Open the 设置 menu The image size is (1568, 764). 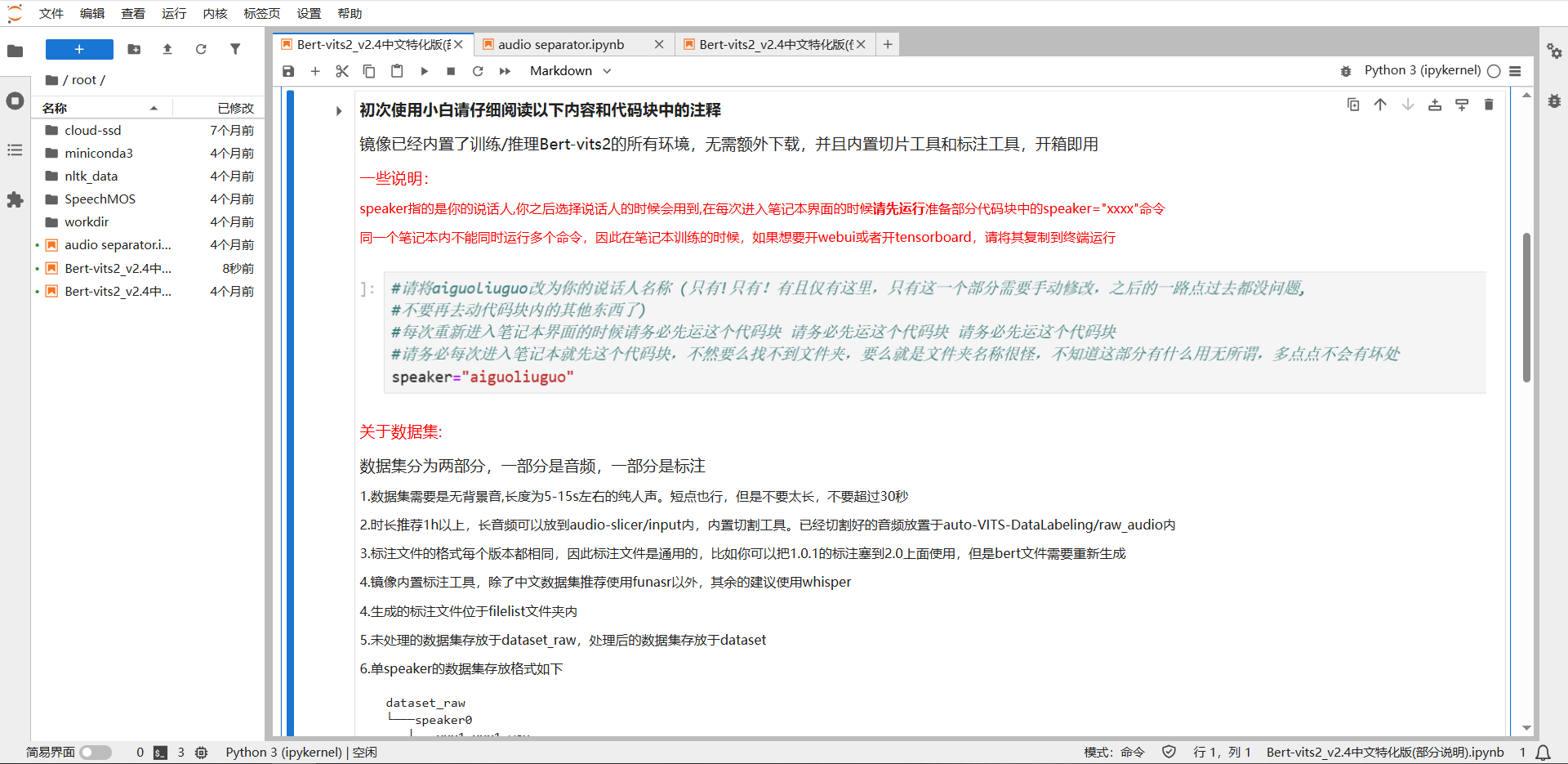[x=309, y=13]
